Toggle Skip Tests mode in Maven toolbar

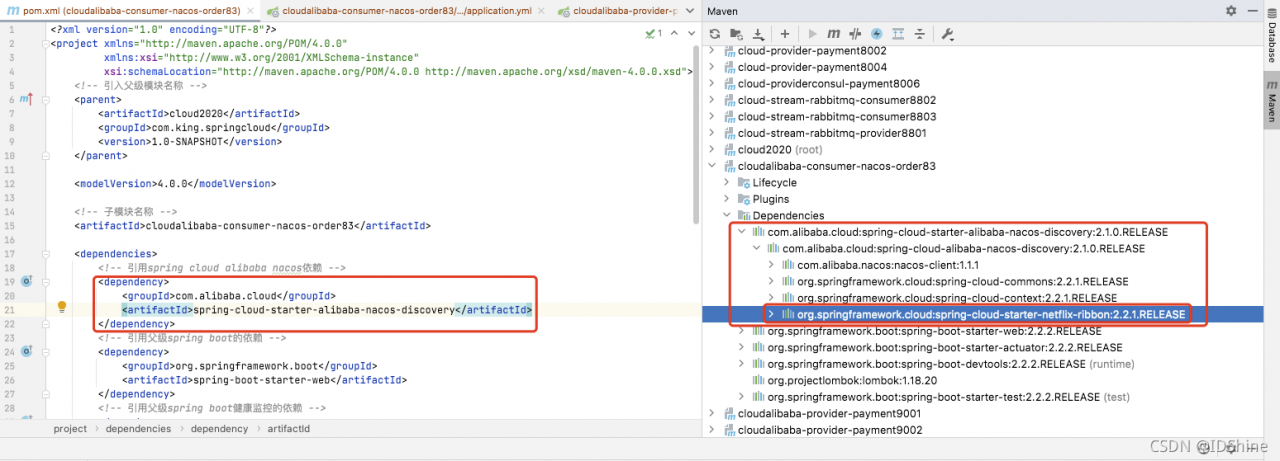coord(855,34)
